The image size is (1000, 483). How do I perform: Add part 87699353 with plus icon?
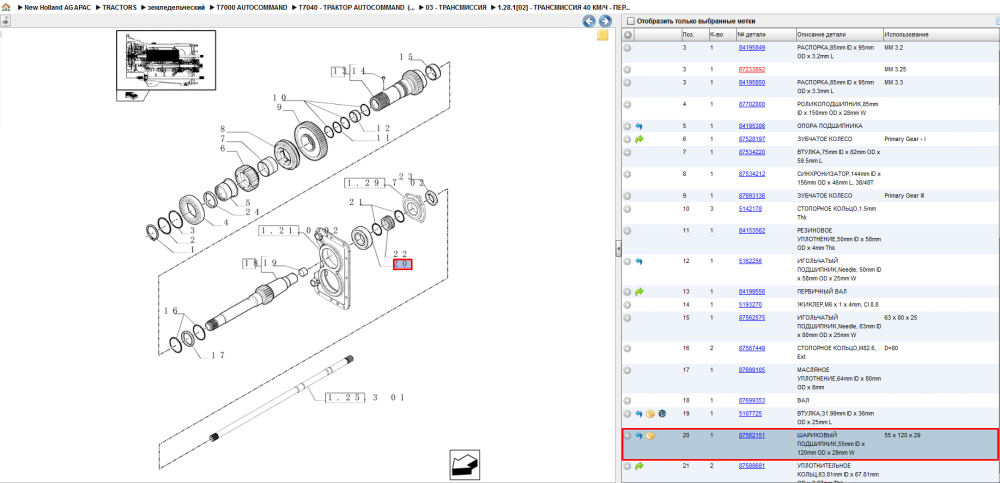tap(628, 401)
